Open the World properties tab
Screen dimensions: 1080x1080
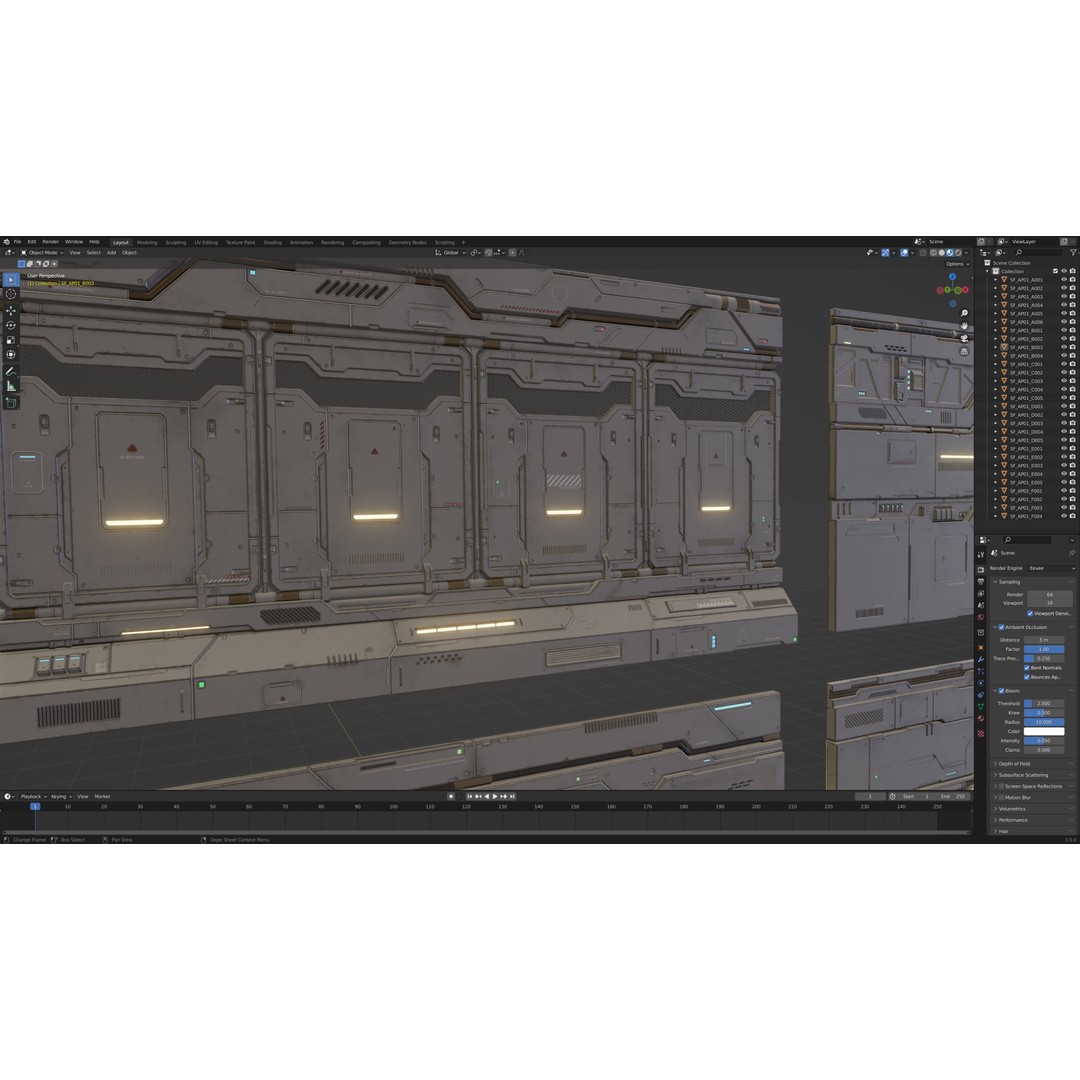981,617
